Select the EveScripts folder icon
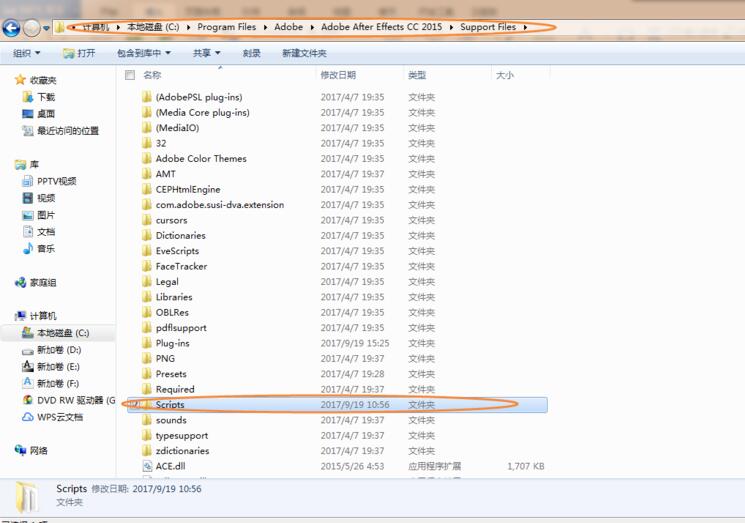 point(147,251)
